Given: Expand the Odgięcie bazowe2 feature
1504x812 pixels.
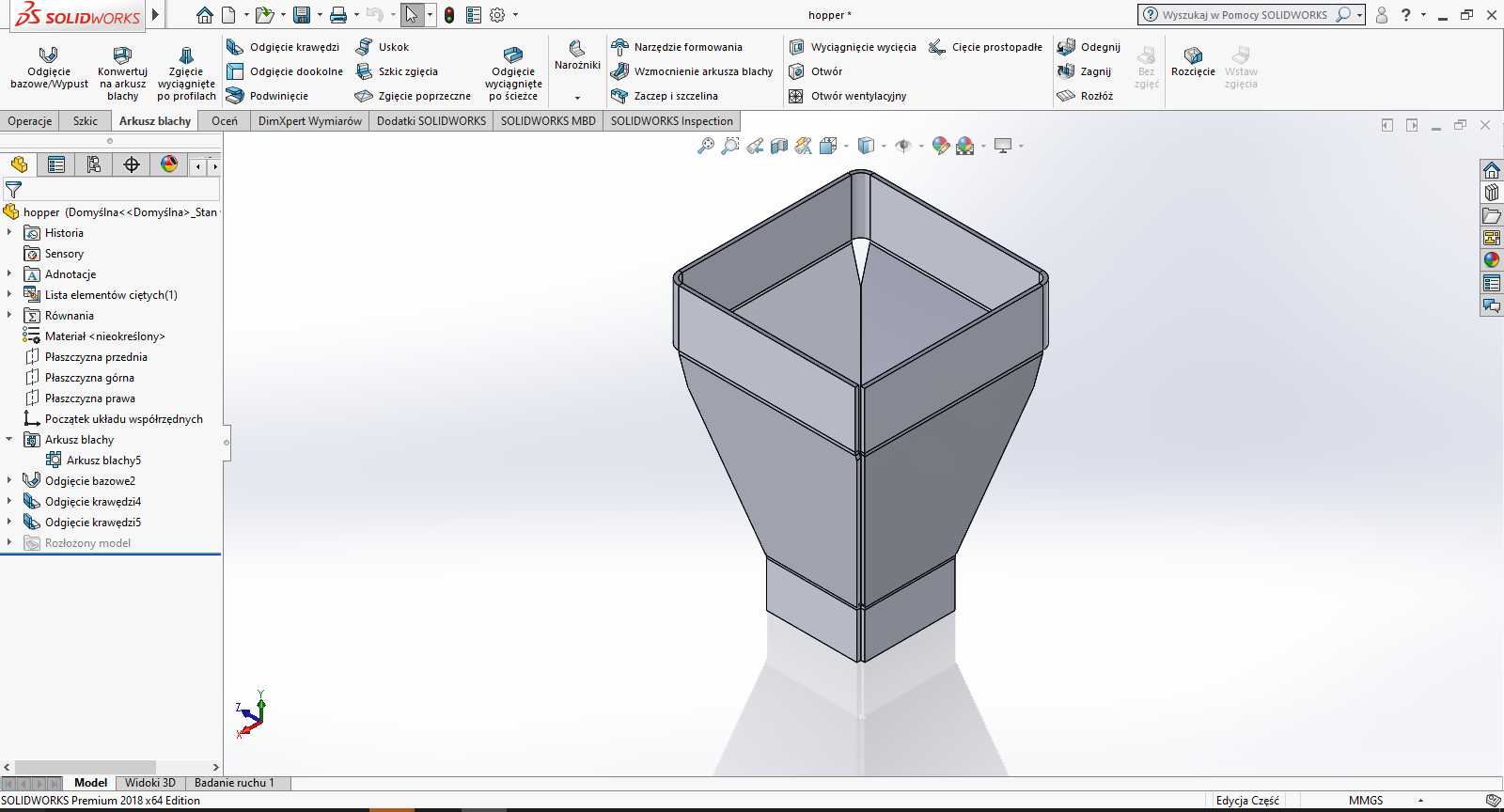Looking at the screenshot, I should tap(9, 480).
